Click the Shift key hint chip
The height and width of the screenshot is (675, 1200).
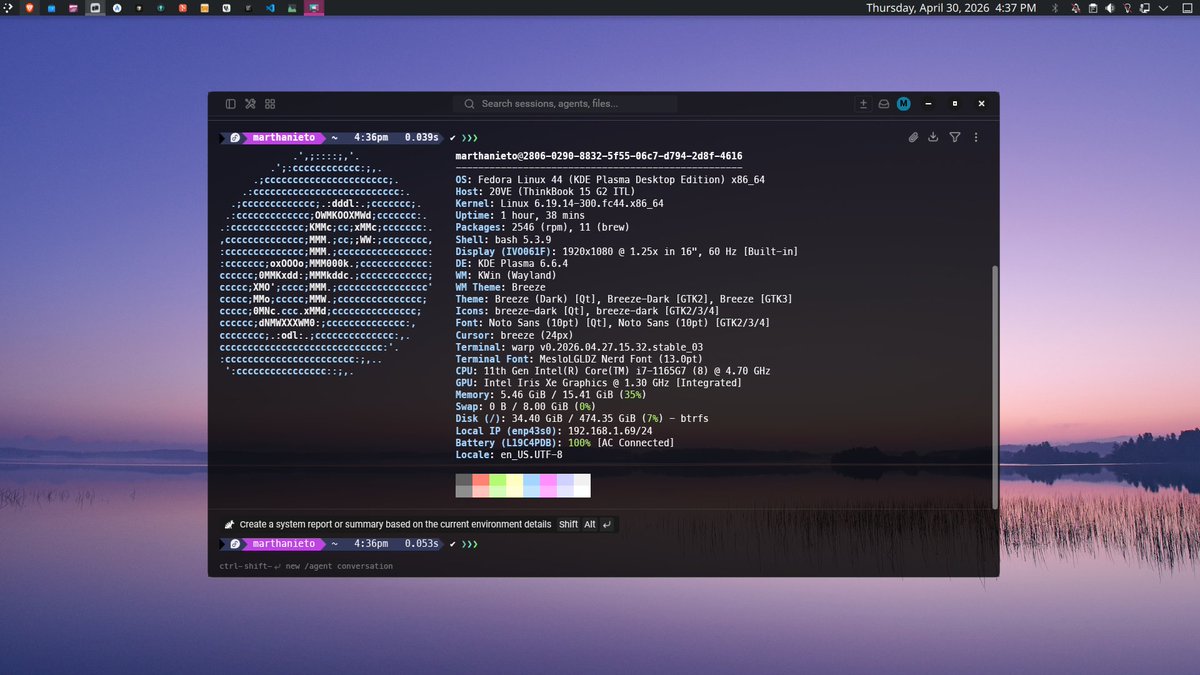click(x=568, y=524)
